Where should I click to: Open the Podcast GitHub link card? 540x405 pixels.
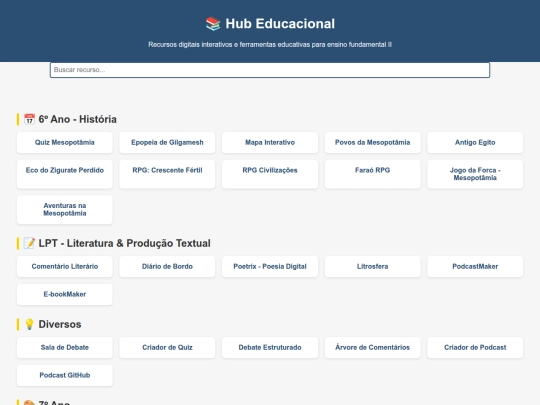pyautogui.click(x=65, y=375)
